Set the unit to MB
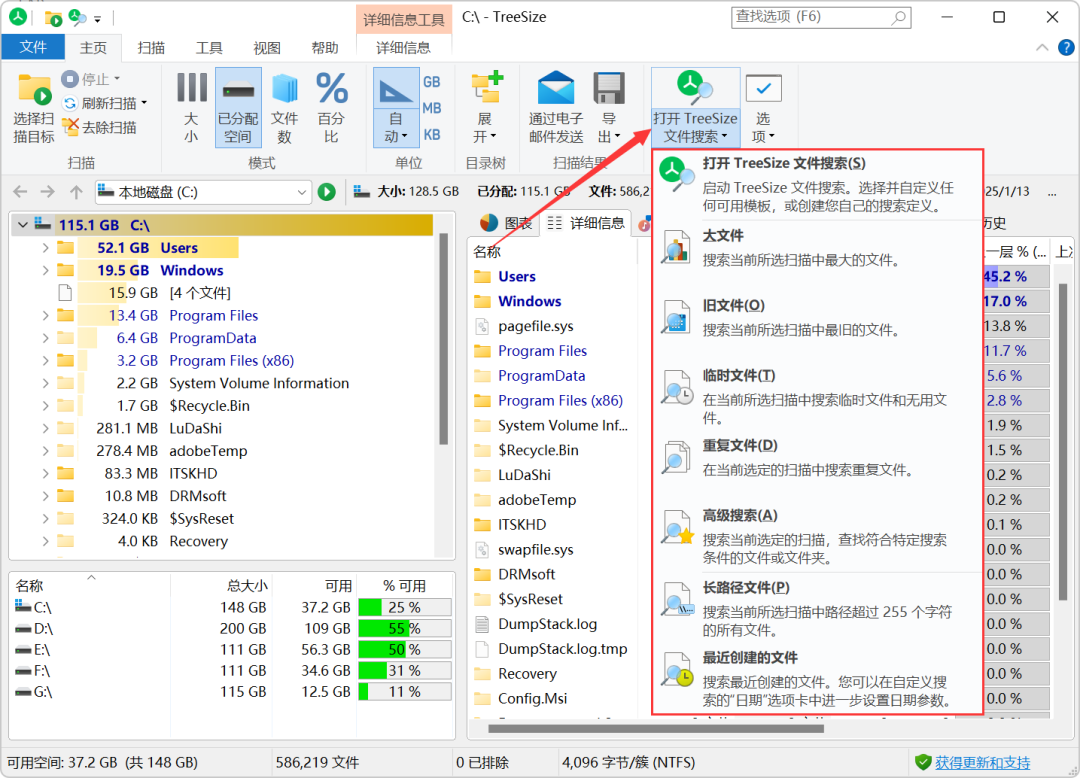Image resolution: width=1080 pixels, height=778 pixels. tap(432, 108)
